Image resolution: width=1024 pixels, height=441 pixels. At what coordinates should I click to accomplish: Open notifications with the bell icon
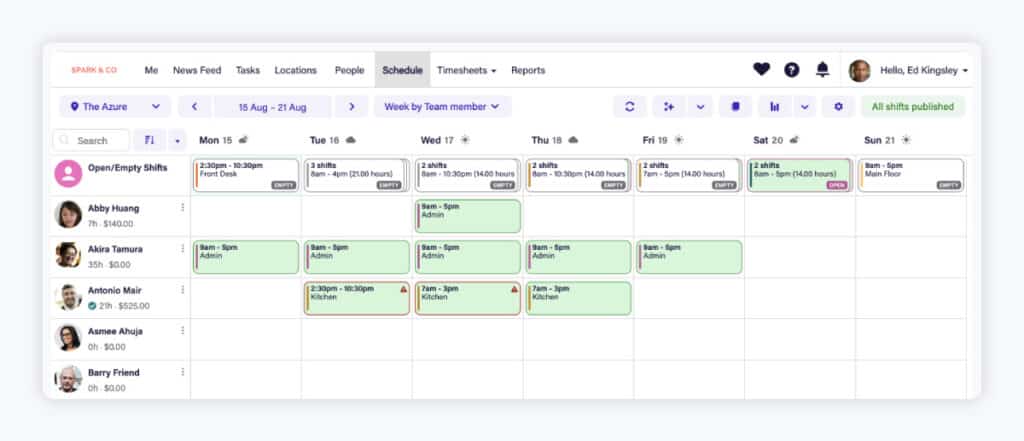point(823,69)
